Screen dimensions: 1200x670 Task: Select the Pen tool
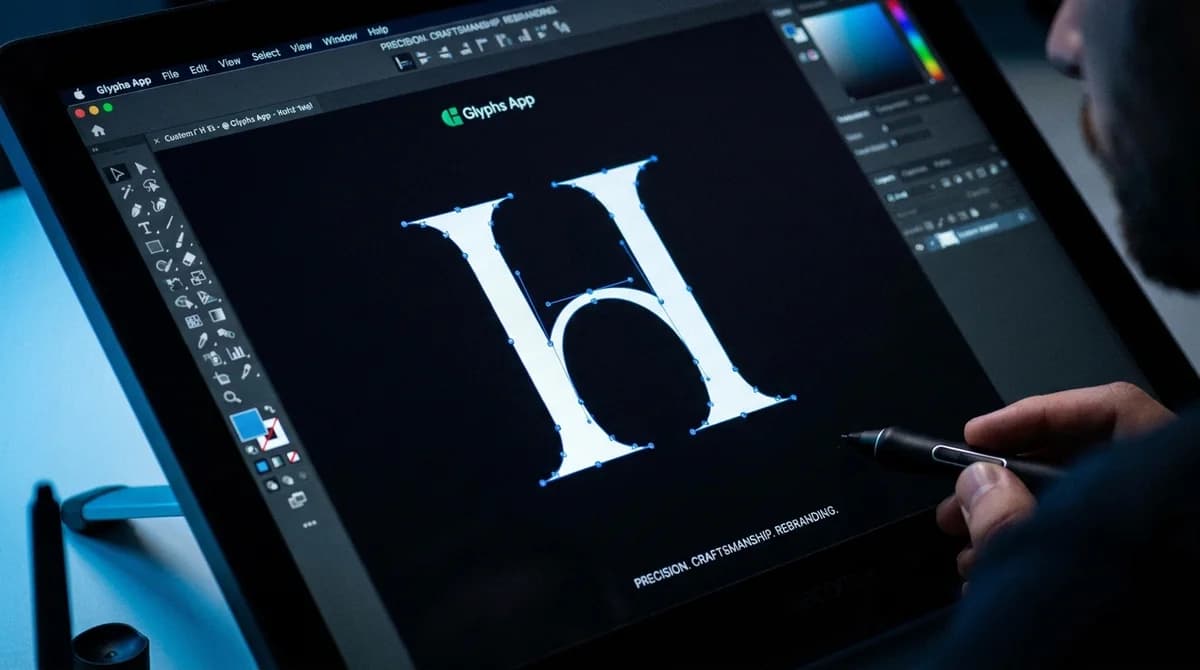tap(136, 211)
